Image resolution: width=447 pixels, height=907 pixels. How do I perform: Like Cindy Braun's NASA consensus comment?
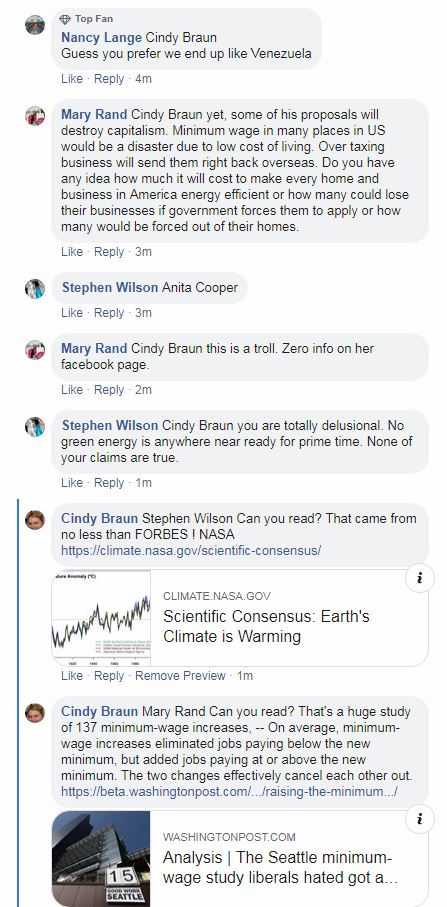[x=72, y=676]
